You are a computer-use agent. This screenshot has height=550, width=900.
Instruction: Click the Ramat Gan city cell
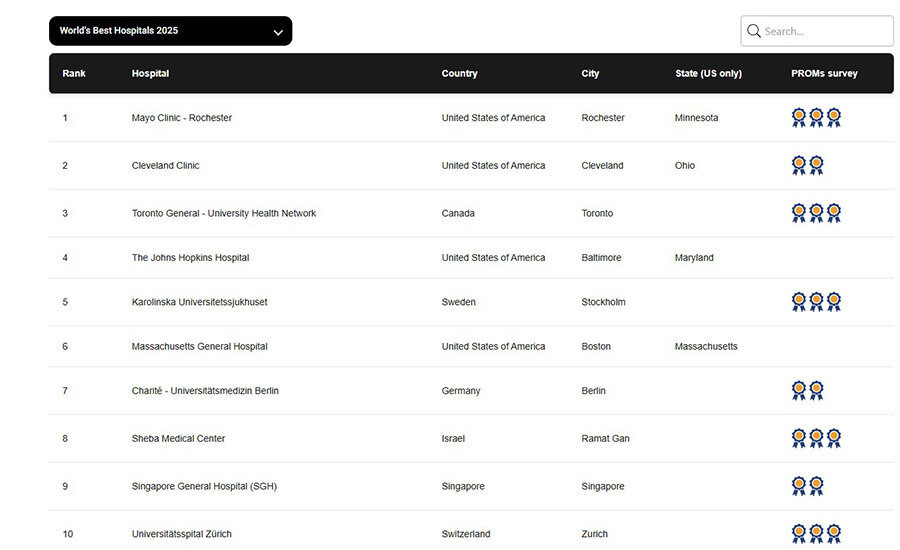coord(606,439)
